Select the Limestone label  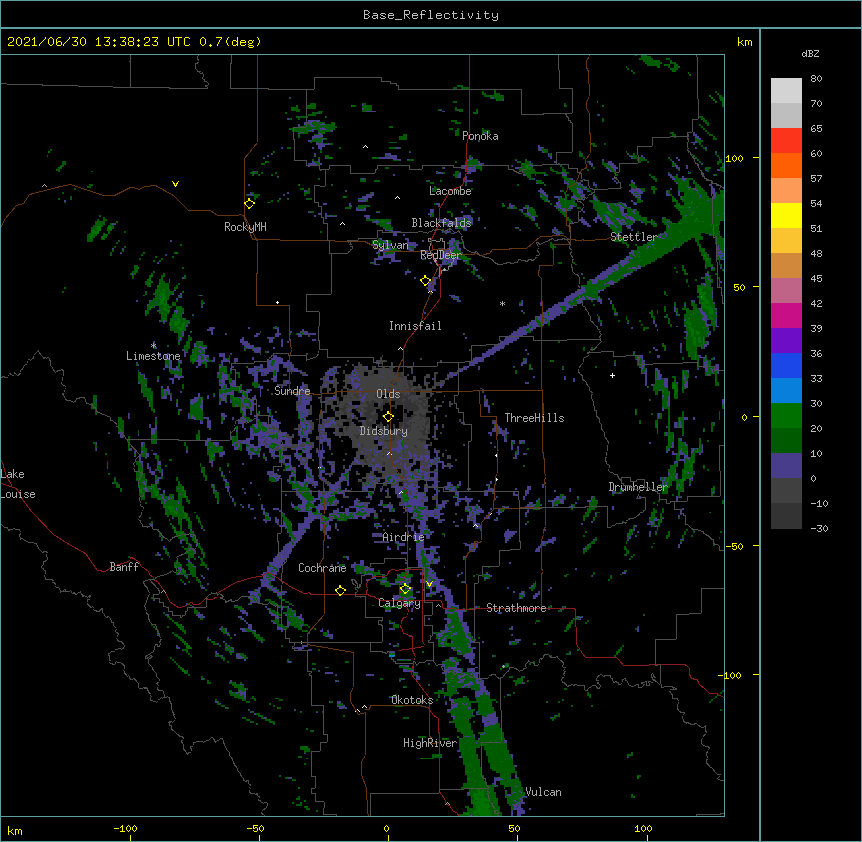click(x=153, y=356)
